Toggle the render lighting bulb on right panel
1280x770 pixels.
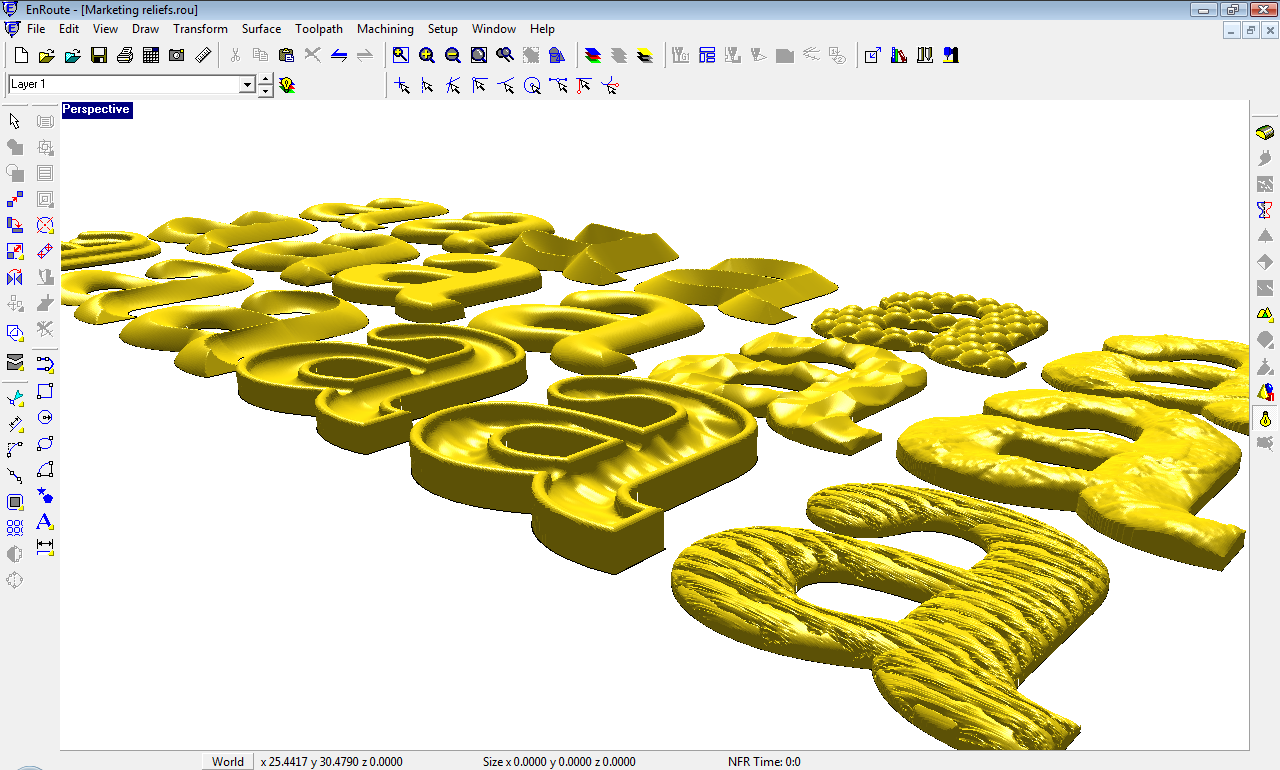[1264, 420]
